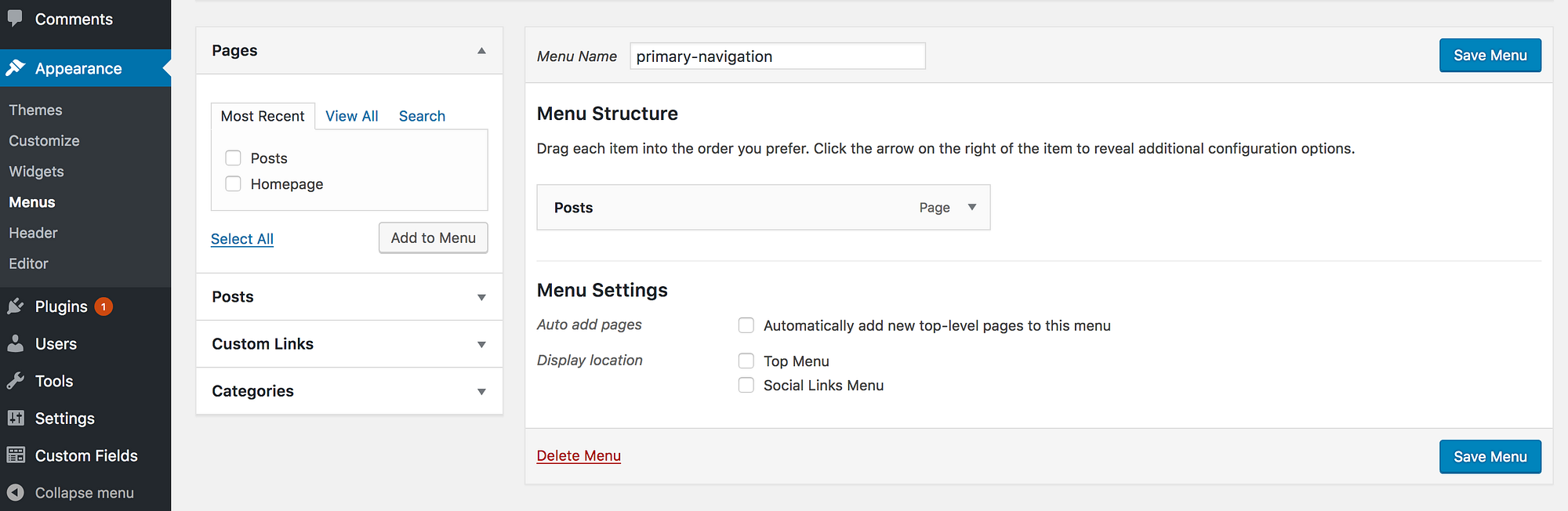Image resolution: width=1568 pixels, height=511 pixels.
Task: Open the Widgets submenu item
Action: coord(36,171)
